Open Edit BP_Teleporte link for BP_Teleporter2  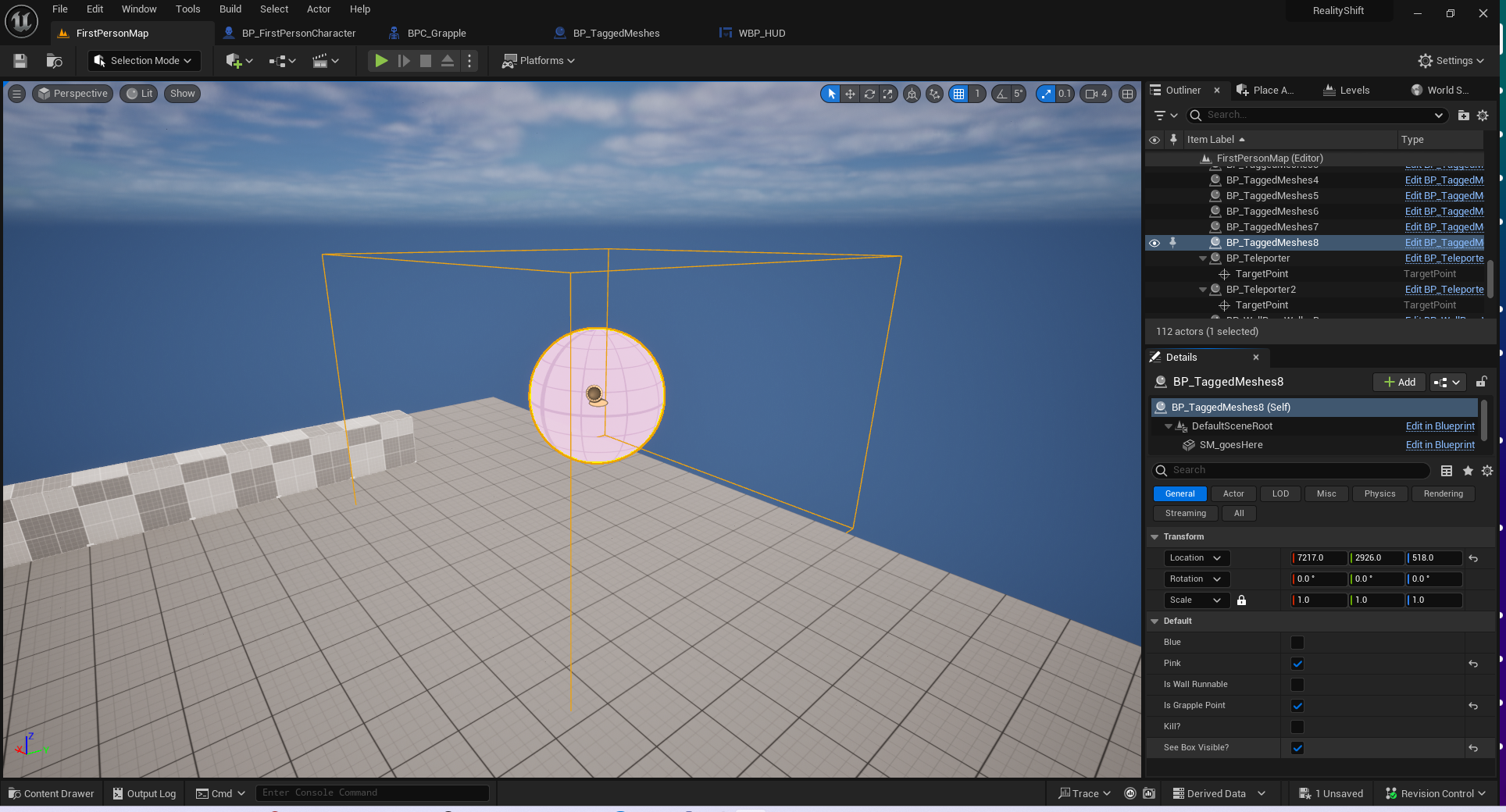pos(1444,290)
